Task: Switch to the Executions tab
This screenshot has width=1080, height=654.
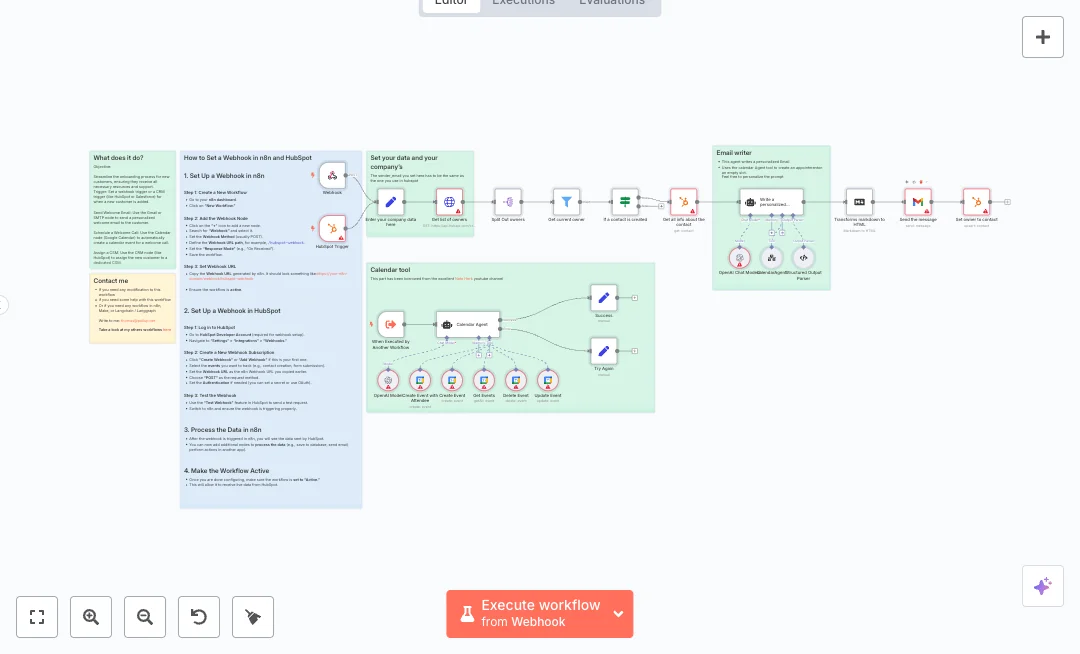Action: coord(523,3)
